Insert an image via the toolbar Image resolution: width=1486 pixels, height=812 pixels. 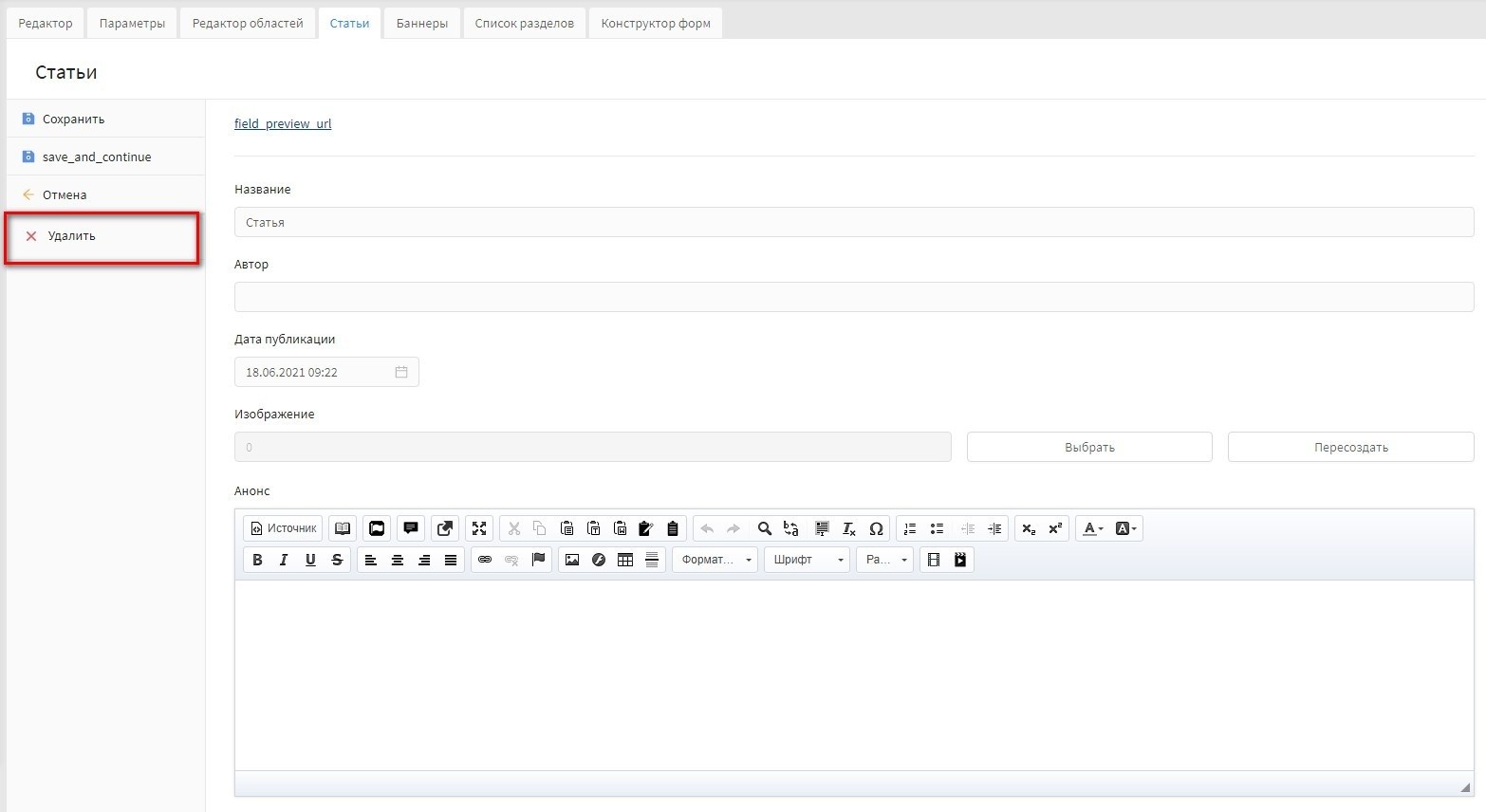[x=572, y=560]
